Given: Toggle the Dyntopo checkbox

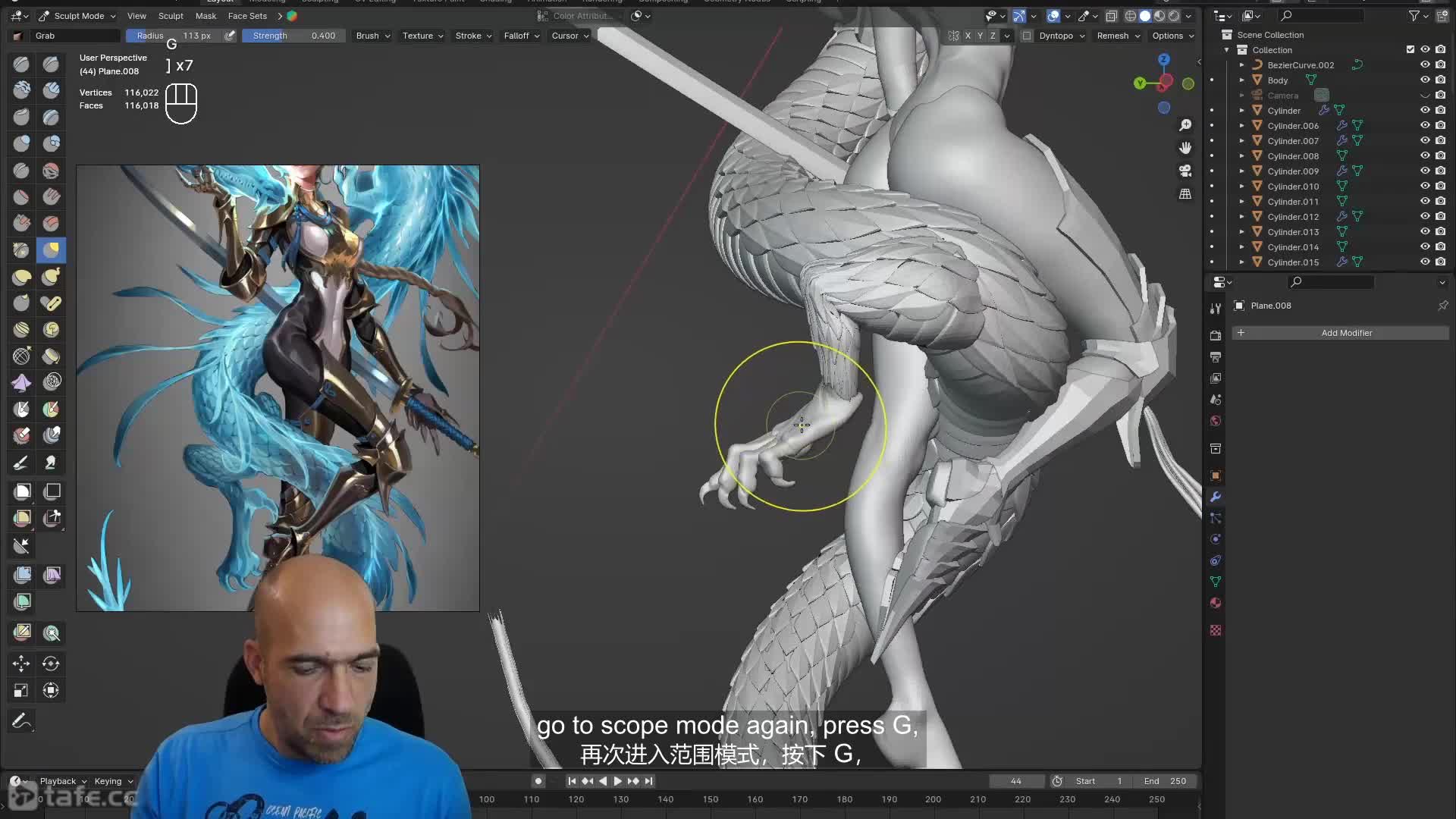Looking at the screenshot, I should coord(1027,36).
